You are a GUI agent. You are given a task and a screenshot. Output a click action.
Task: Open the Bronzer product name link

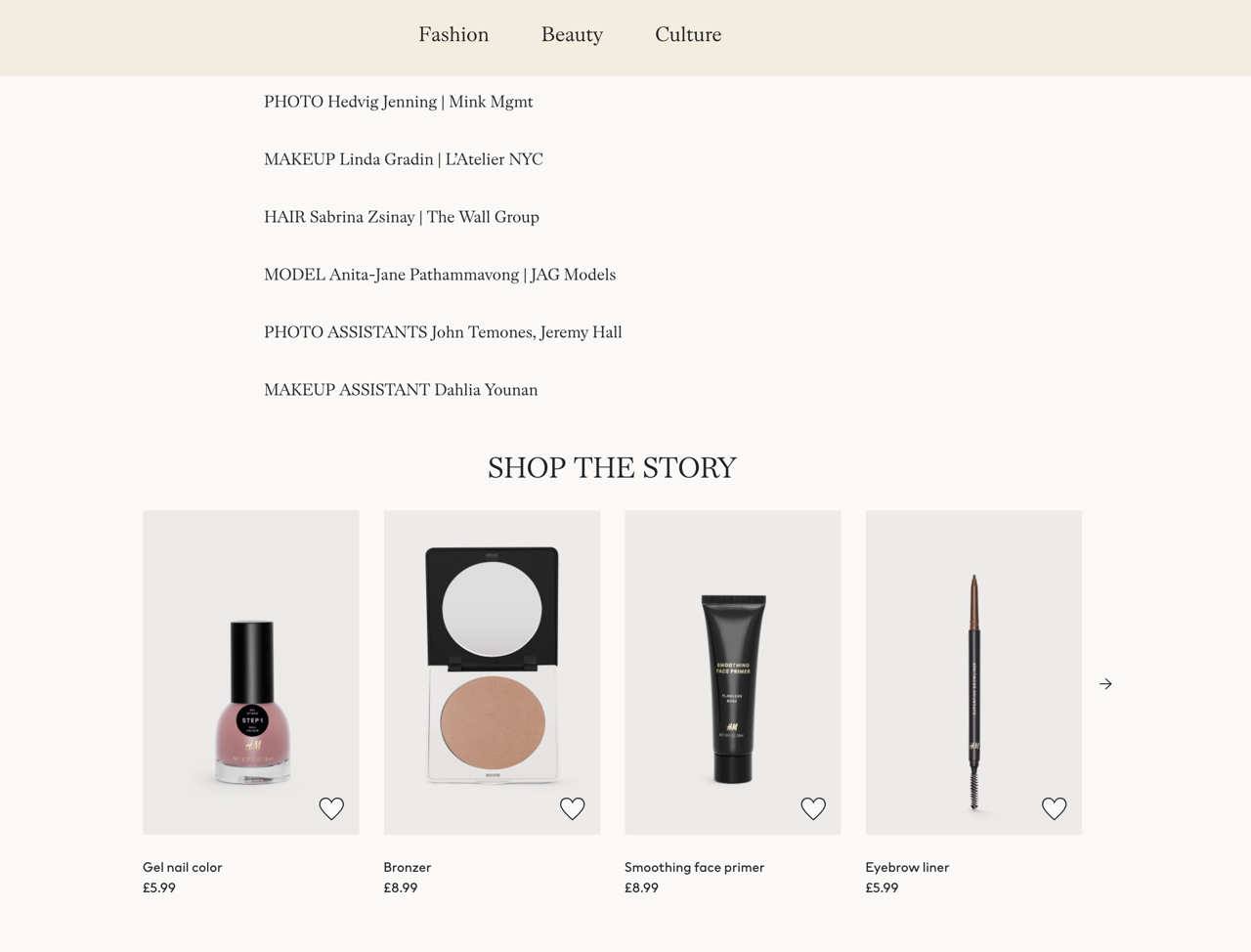click(x=408, y=867)
